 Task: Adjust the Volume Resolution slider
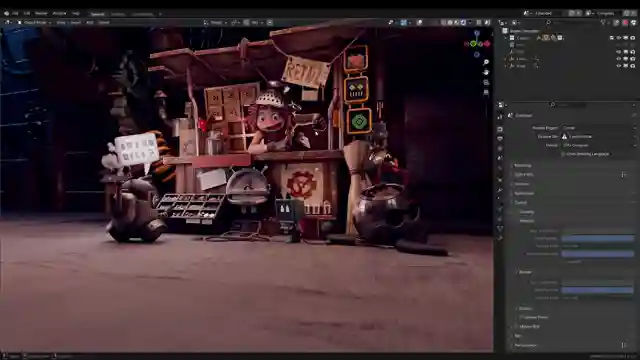[598, 253]
